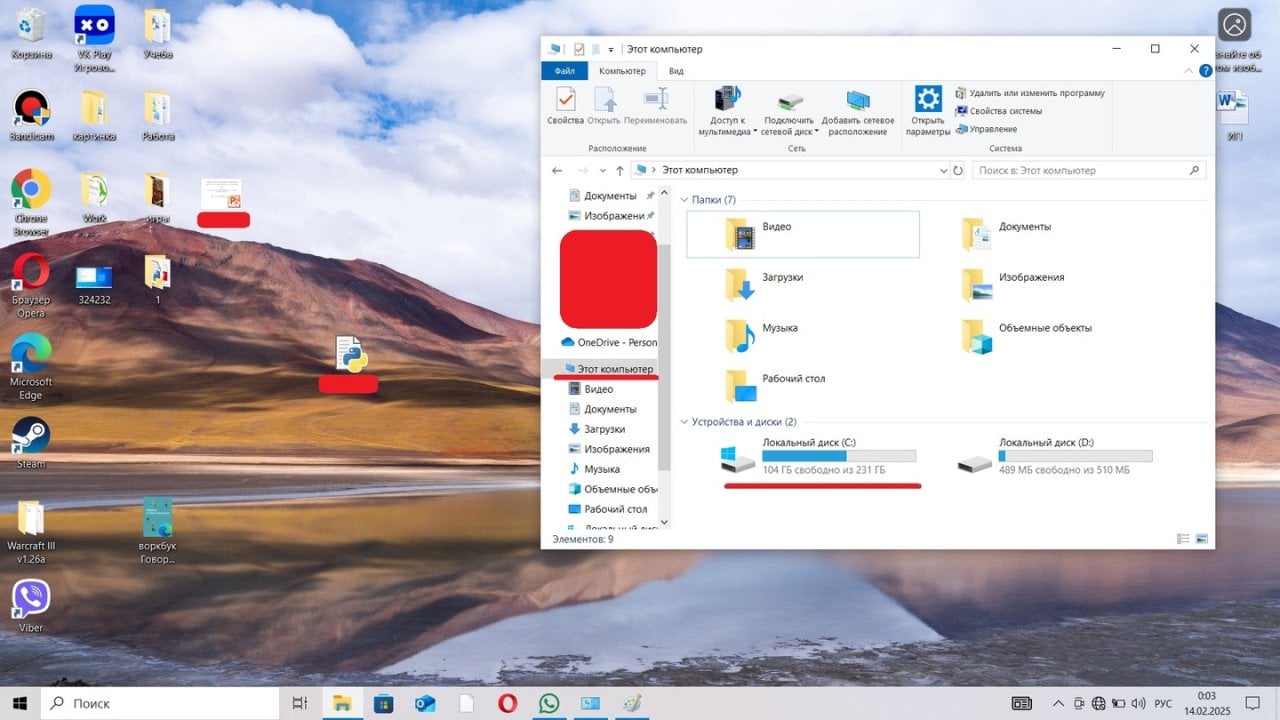Collapse the ribbon with the chevron

tap(1189, 71)
